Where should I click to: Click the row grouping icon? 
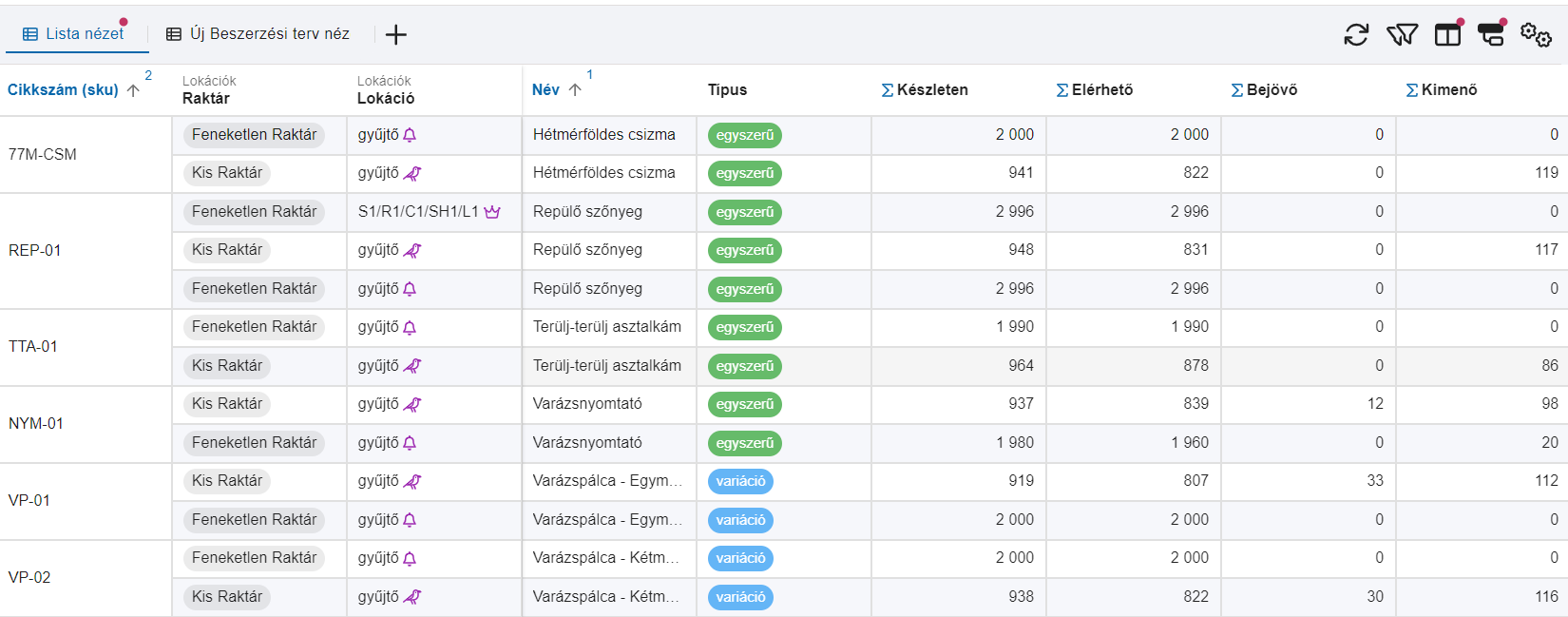click(x=1491, y=35)
